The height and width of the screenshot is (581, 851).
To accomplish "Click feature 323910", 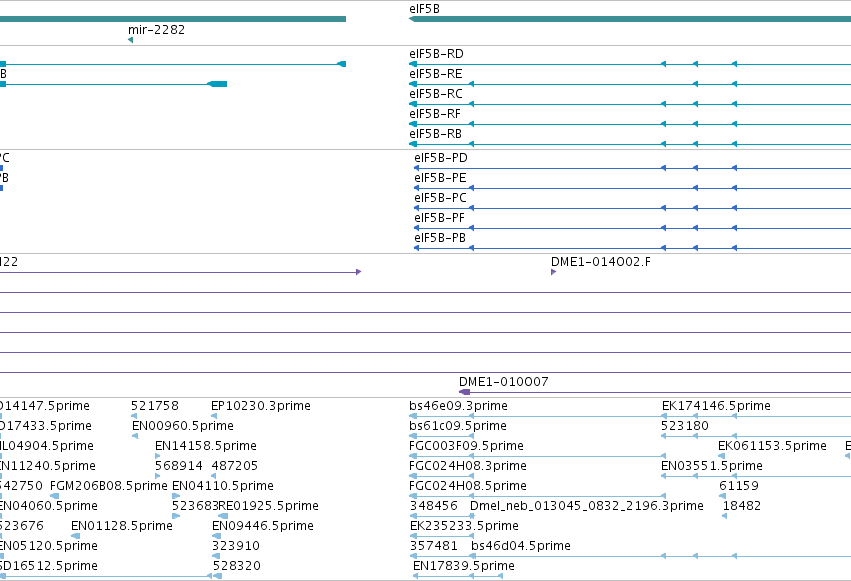I will coord(236,546).
